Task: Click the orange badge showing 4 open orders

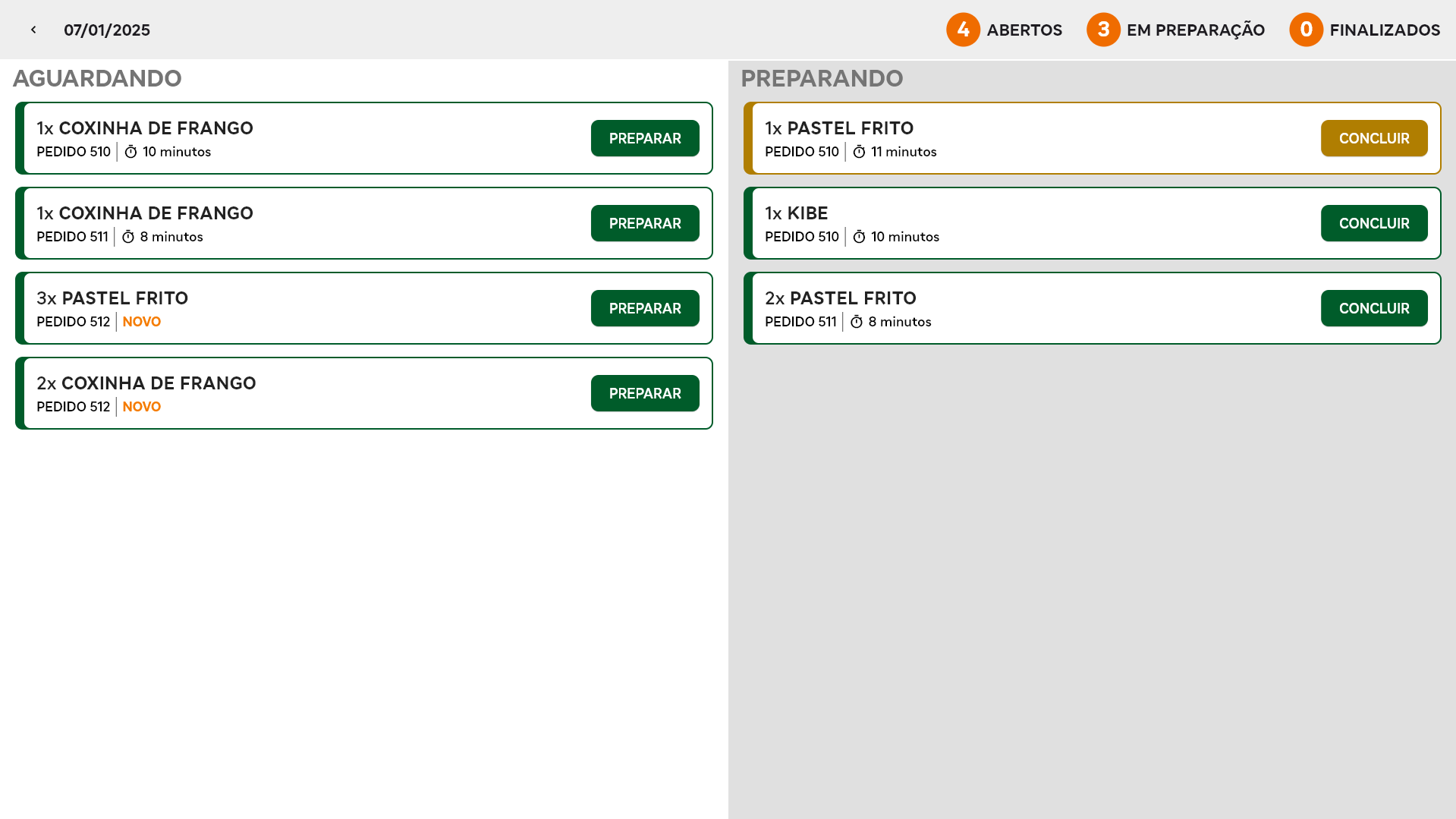Action: coord(963,30)
